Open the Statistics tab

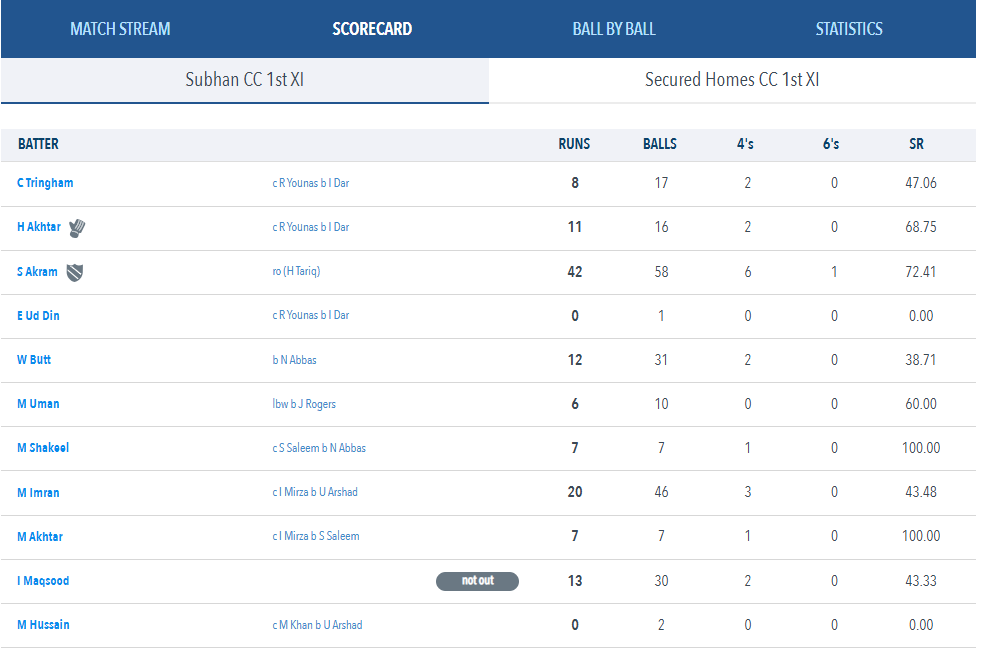(849, 29)
